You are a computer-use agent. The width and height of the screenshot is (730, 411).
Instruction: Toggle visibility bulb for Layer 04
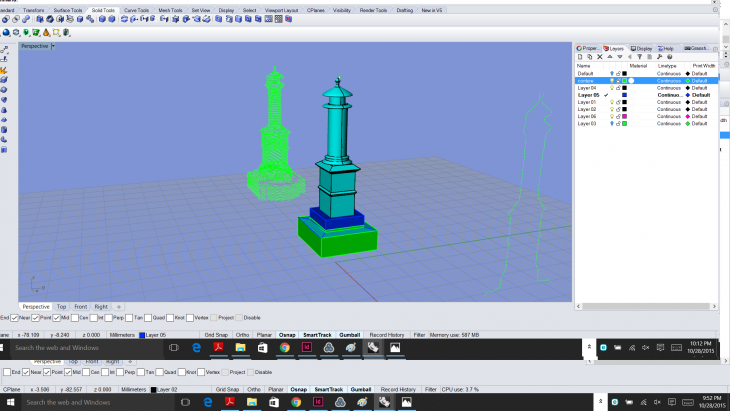click(x=612, y=88)
